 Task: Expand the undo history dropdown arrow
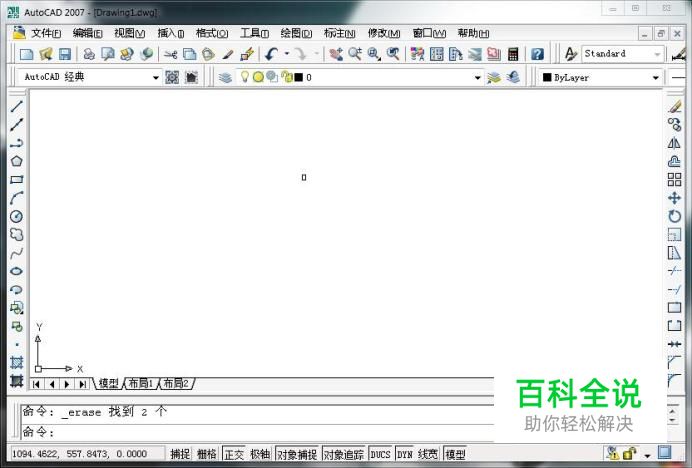pyautogui.click(x=287, y=54)
